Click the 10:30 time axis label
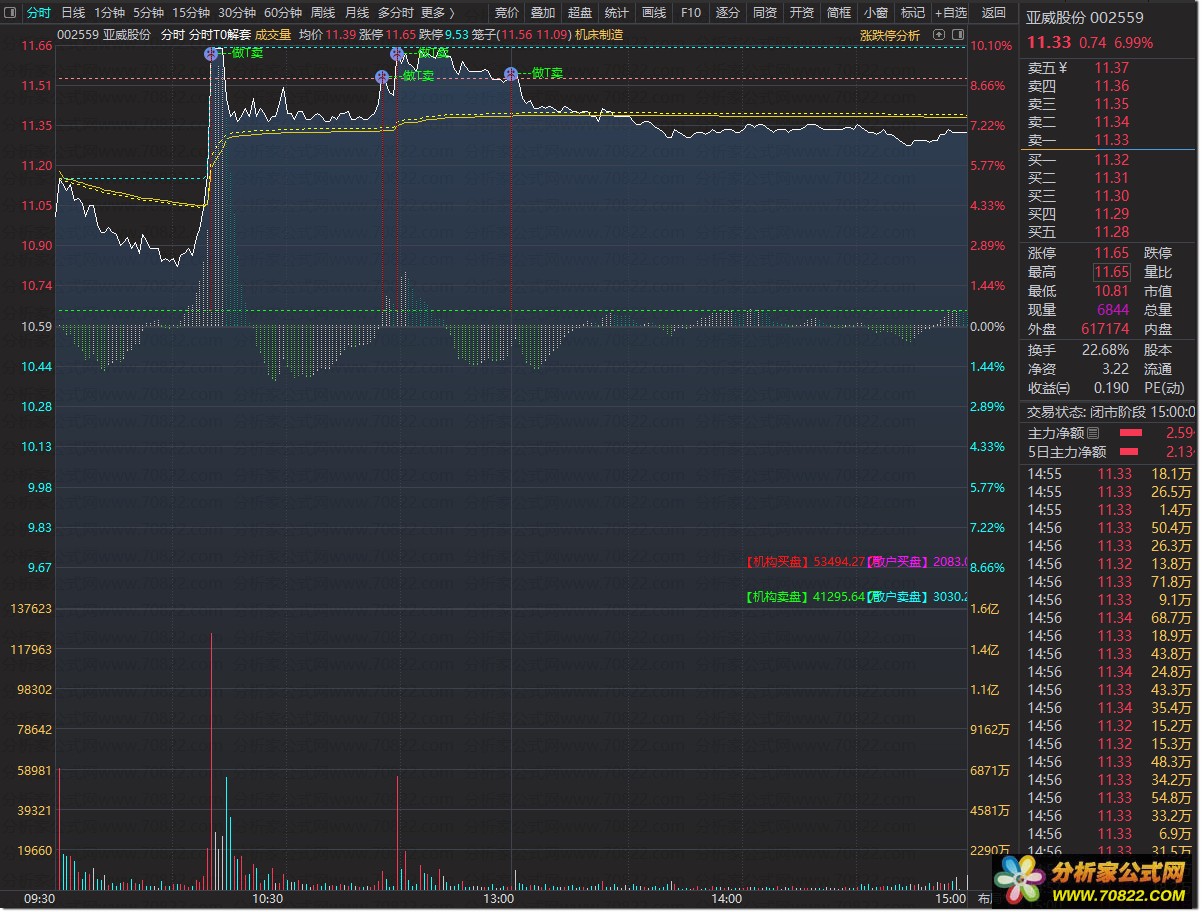 [267, 899]
